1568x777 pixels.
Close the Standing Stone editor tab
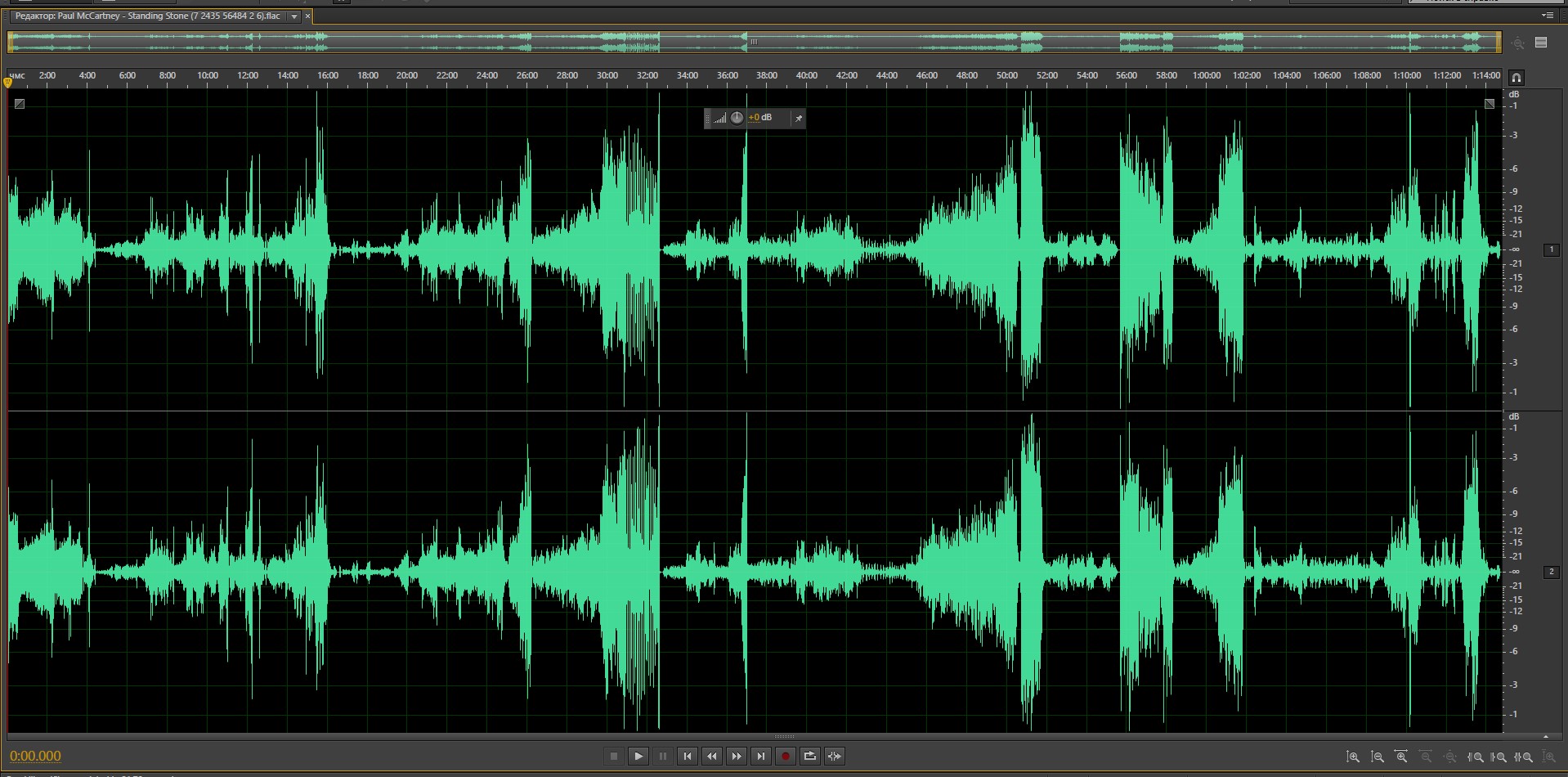(x=307, y=16)
